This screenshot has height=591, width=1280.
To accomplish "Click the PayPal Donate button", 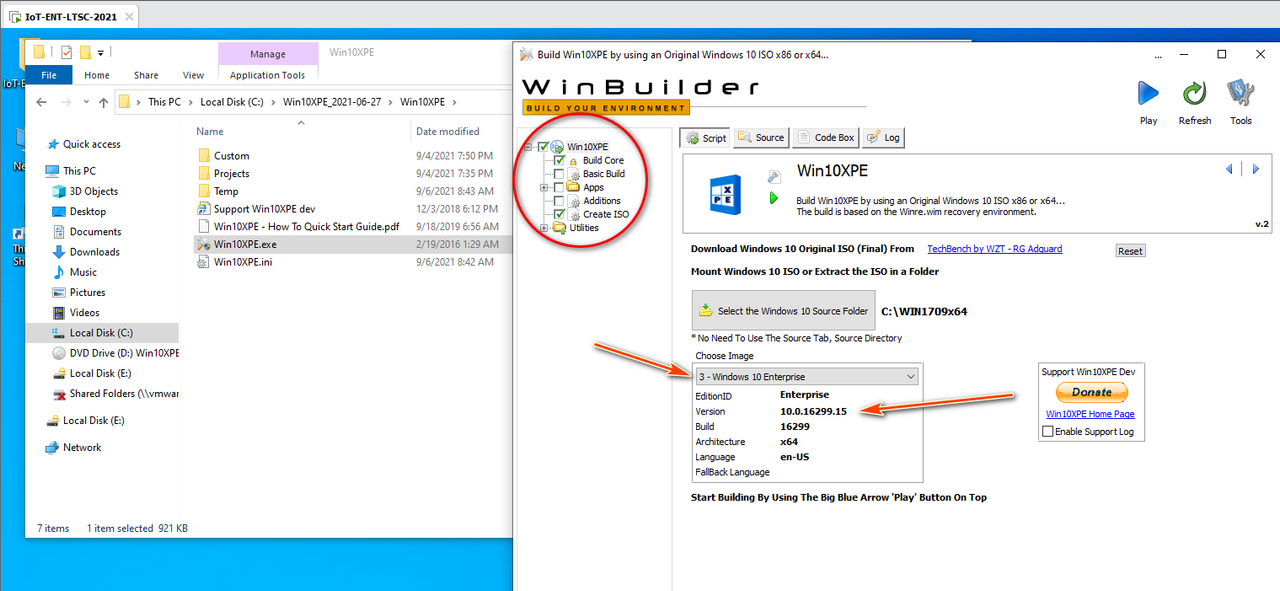I will click(1091, 392).
